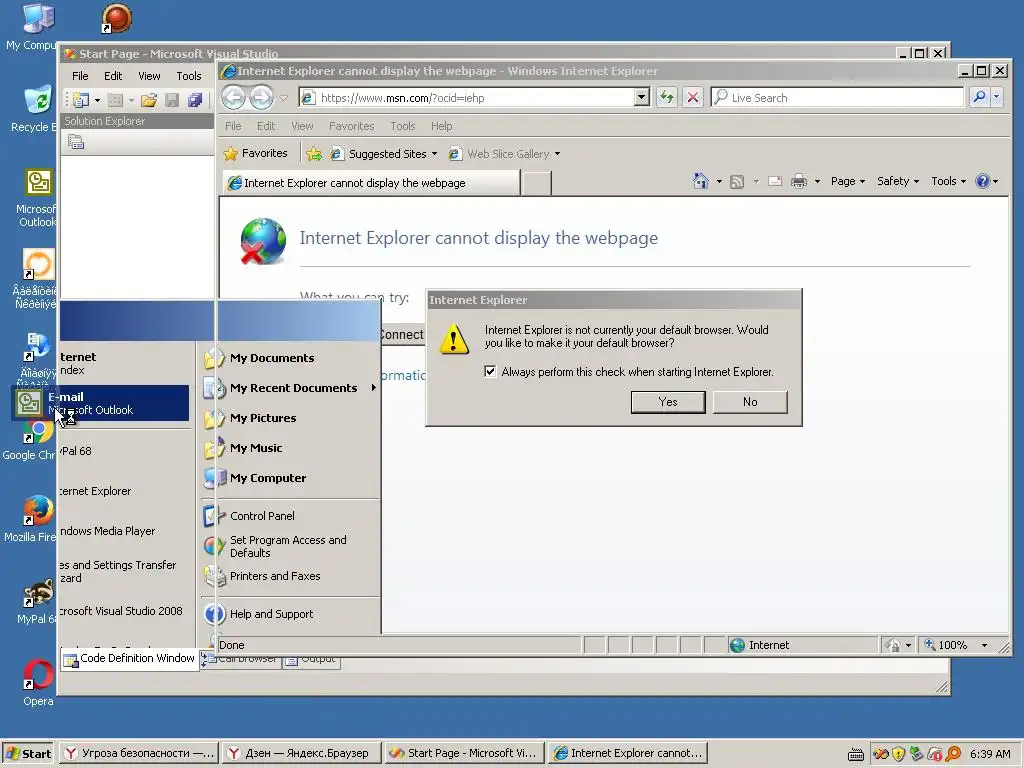Expand the address bar dropdown arrow
The height and width of the screenshot is (768, 1024).
[642, 98]
